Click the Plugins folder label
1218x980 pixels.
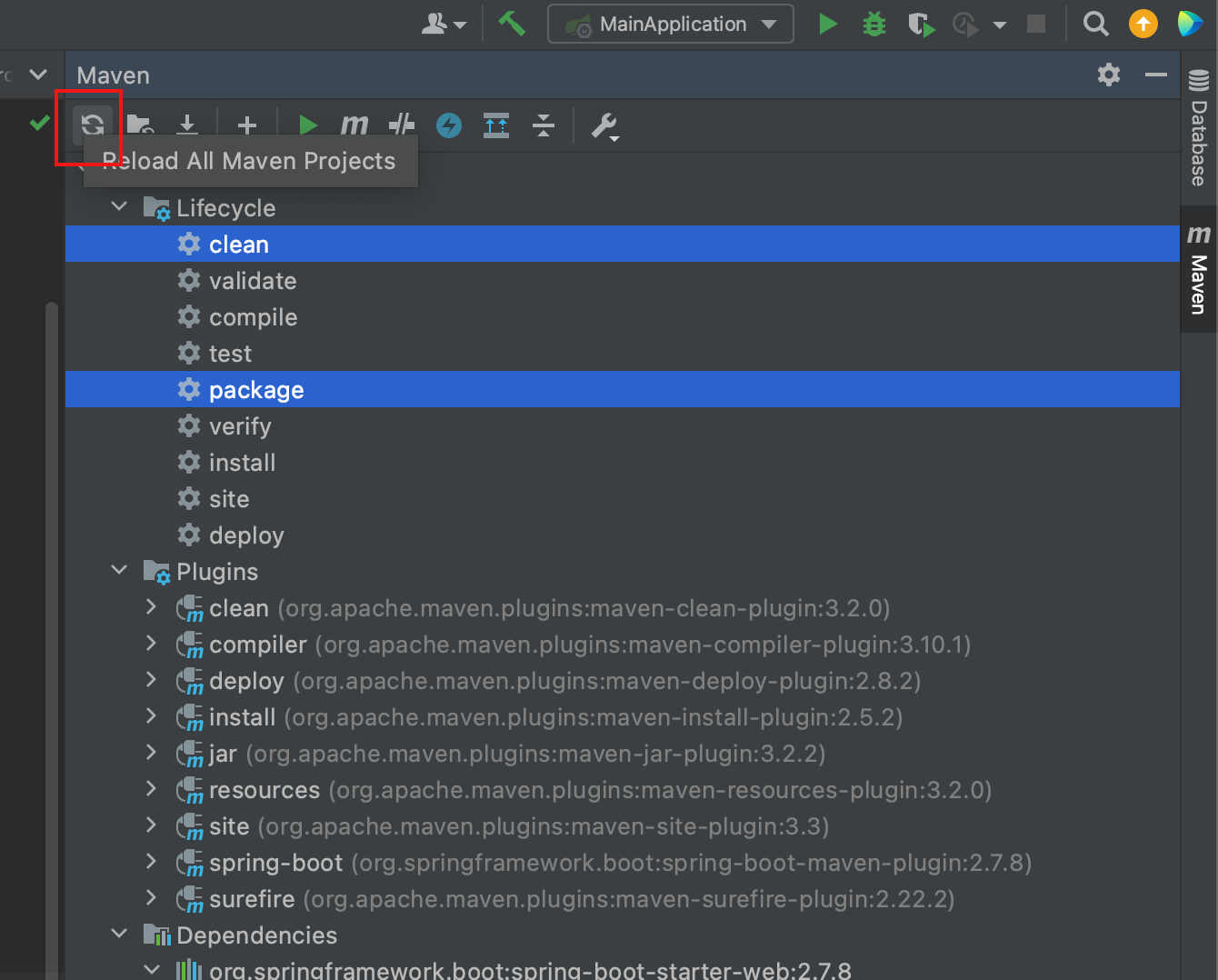click(x=217, y=572)
